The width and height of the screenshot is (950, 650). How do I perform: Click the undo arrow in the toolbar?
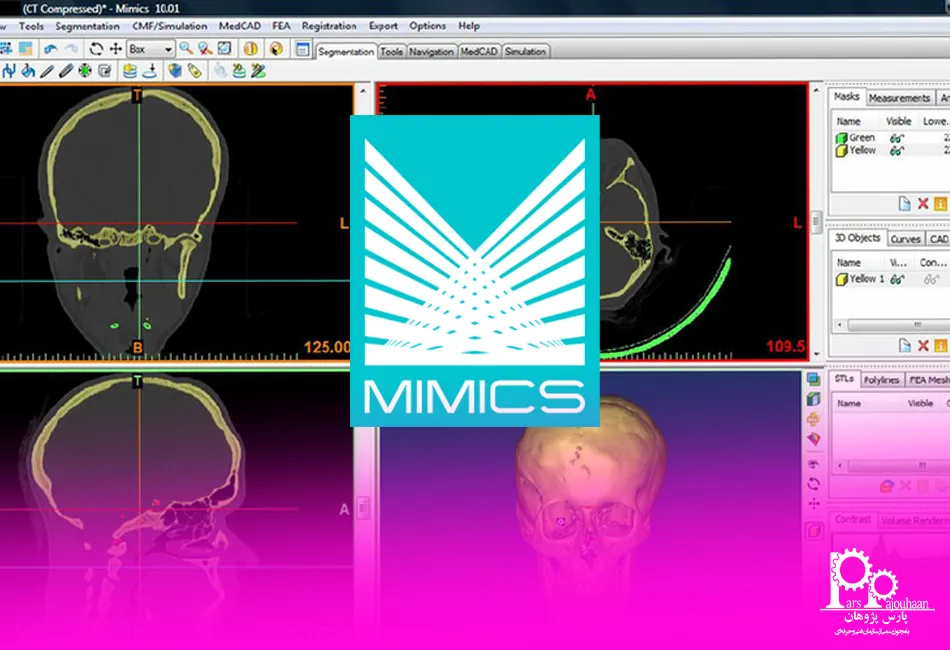coord(50,48)
